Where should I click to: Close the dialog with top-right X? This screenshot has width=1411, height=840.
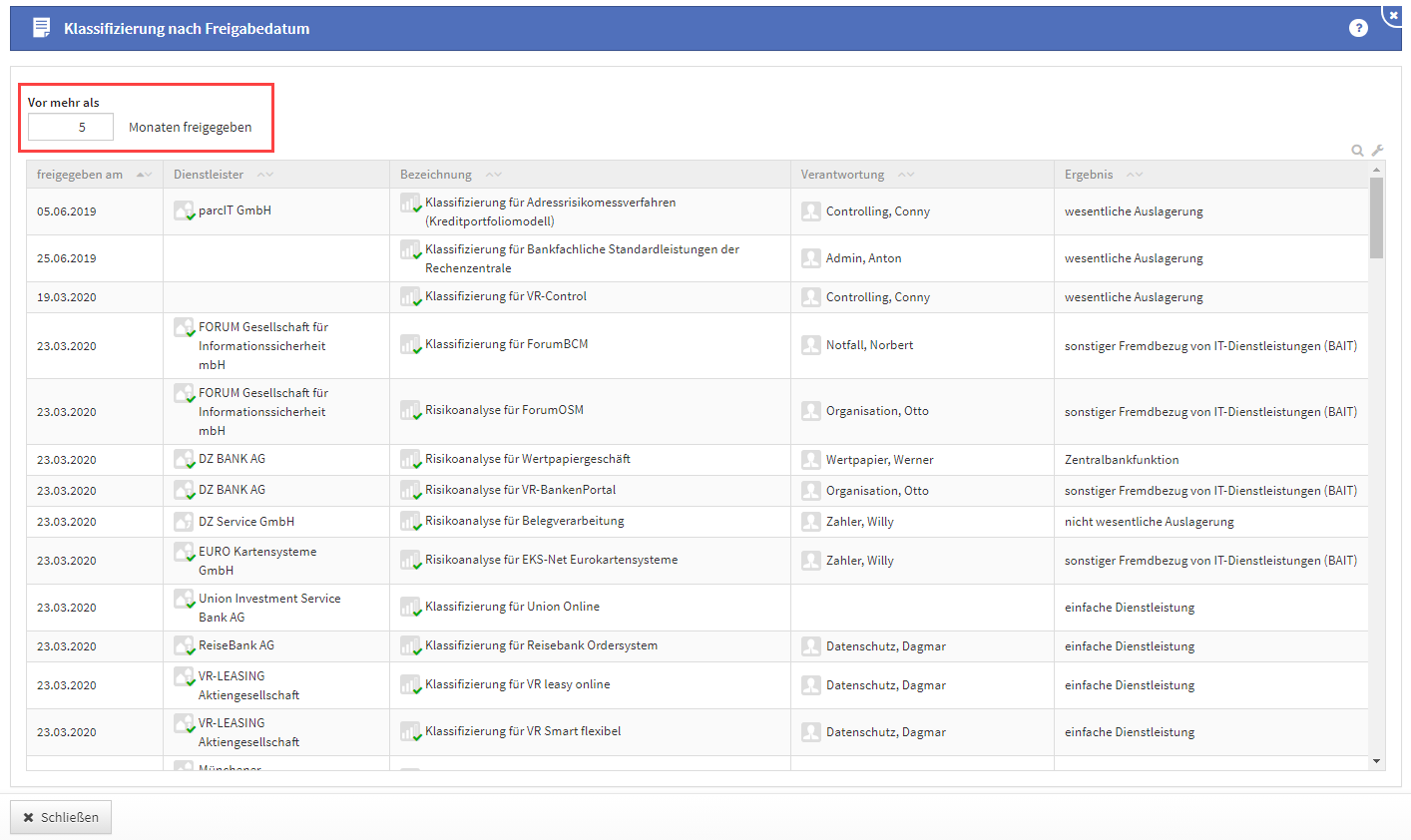[1394, 14]
